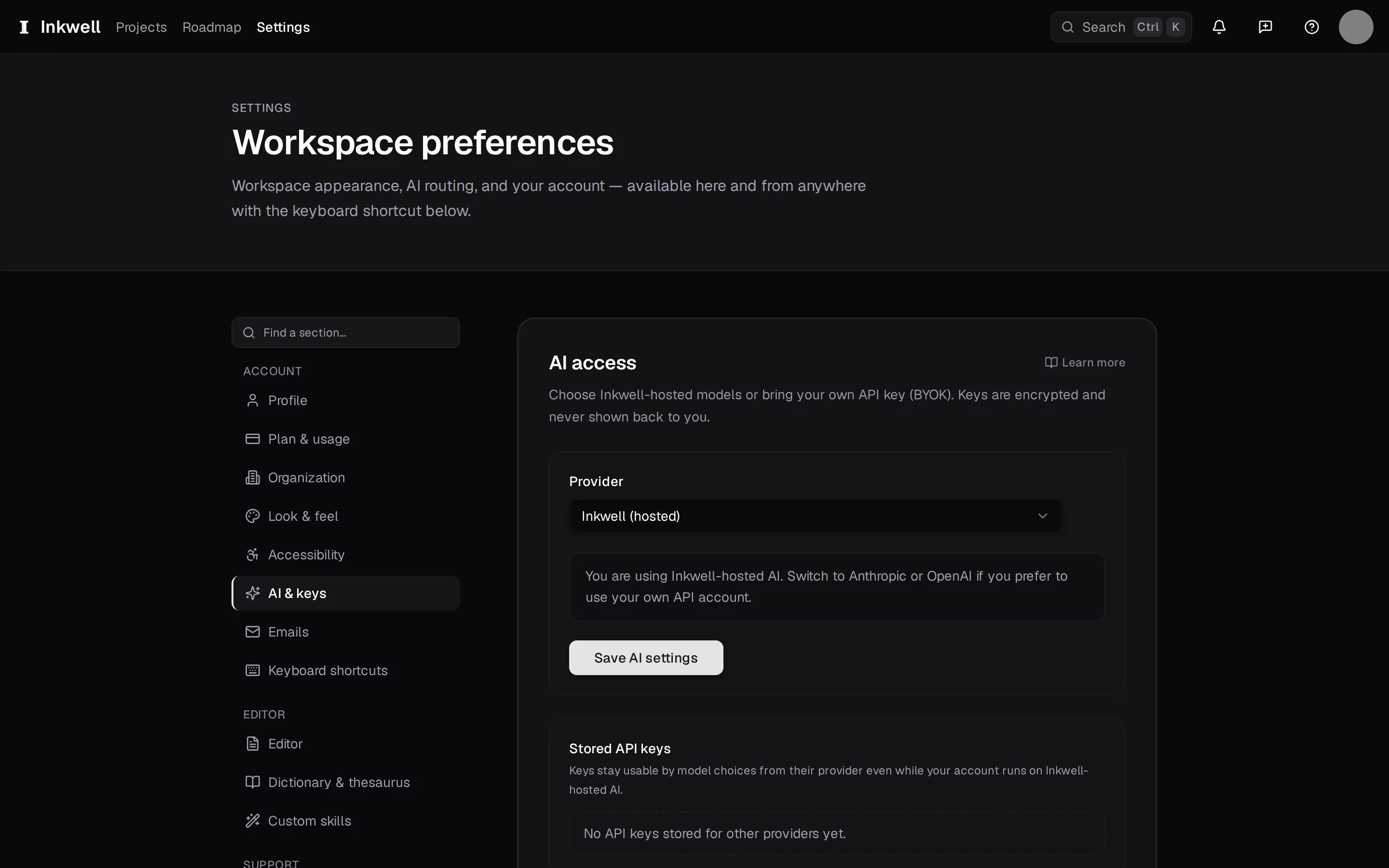Click the Plan & usage card icon
Image resolution: width=1389 pixels, height=868 pixels.
tap(253, 439)
